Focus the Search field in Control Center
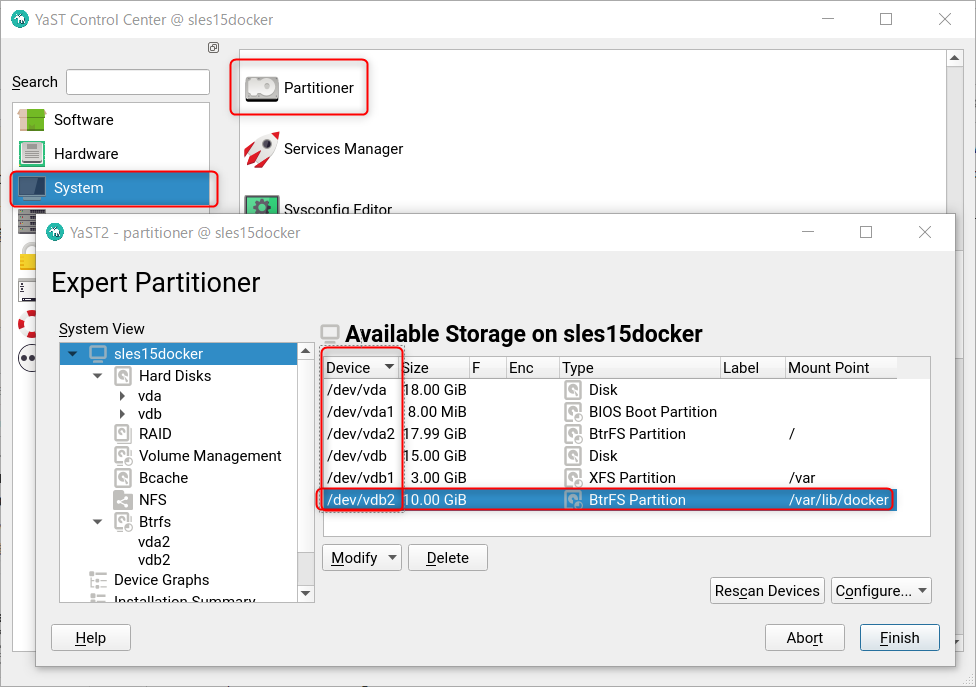 [138, 82]
